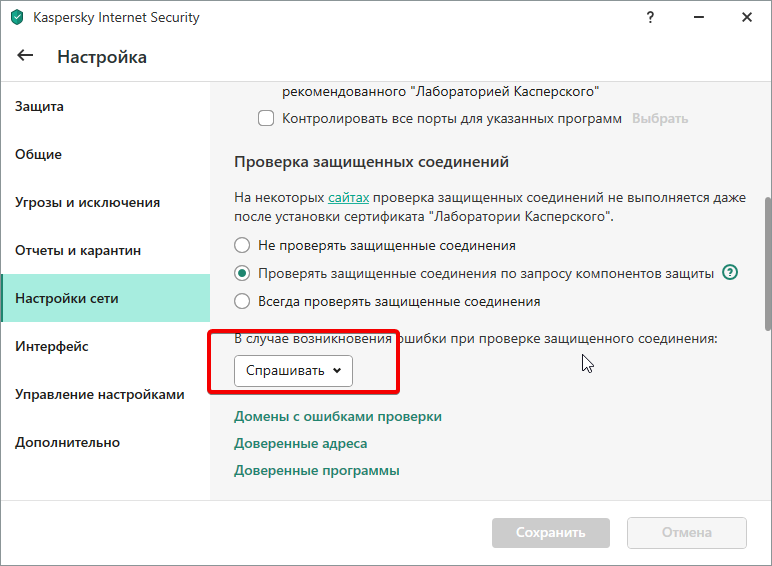
Task: Select 'Настройки сети' in sidebar
Action: pos(105,298)
